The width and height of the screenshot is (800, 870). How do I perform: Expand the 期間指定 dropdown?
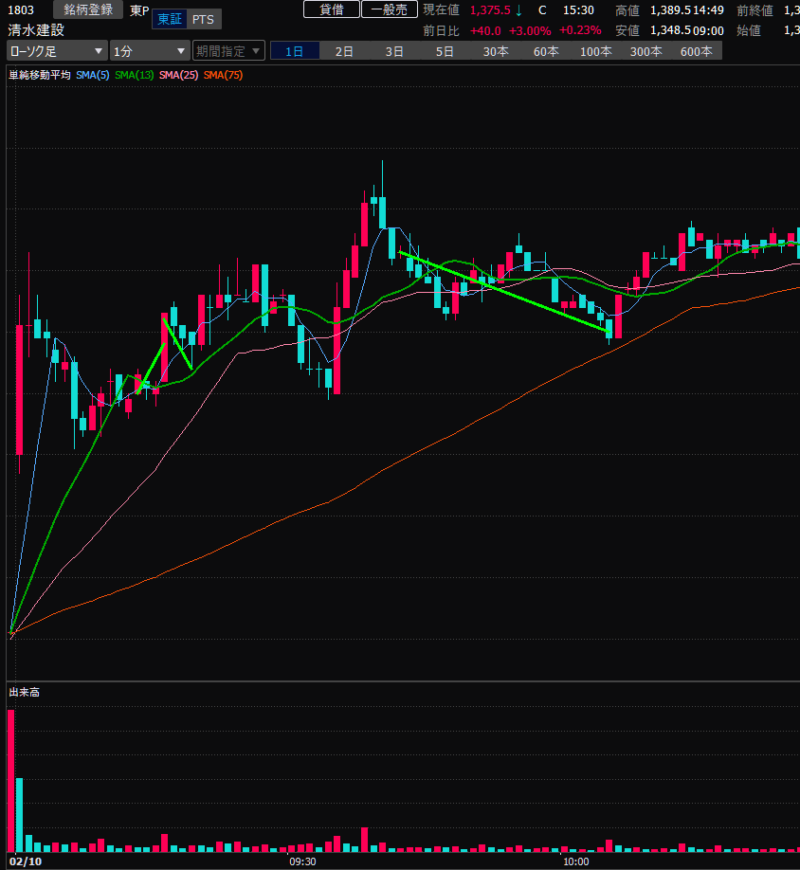point(229,51)
